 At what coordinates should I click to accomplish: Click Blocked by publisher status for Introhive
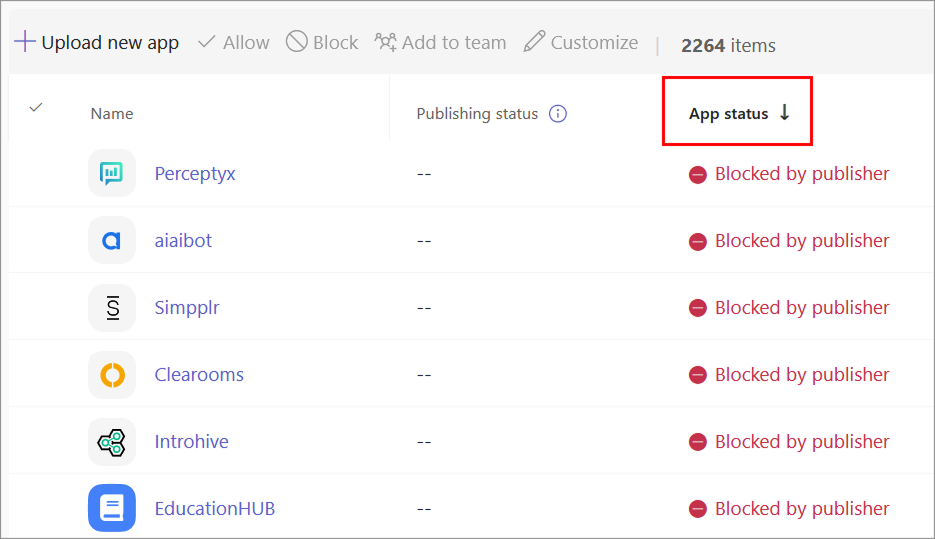click(x=789, y=442)
